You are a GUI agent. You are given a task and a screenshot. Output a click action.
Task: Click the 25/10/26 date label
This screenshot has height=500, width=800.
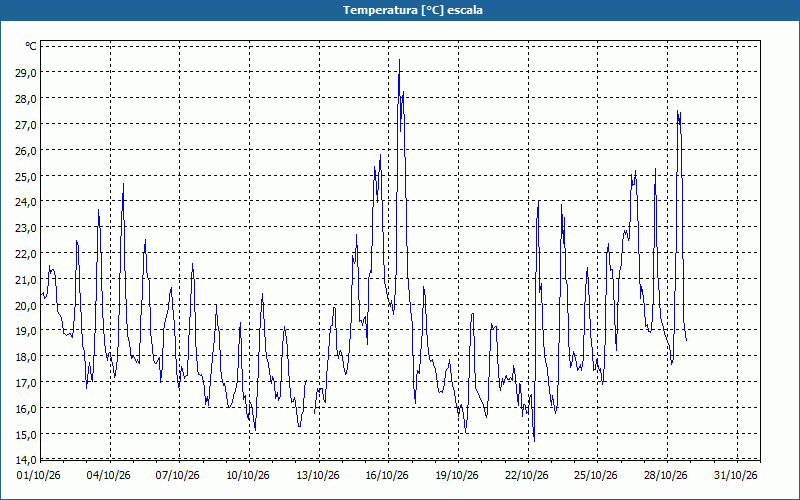point(596,476)
